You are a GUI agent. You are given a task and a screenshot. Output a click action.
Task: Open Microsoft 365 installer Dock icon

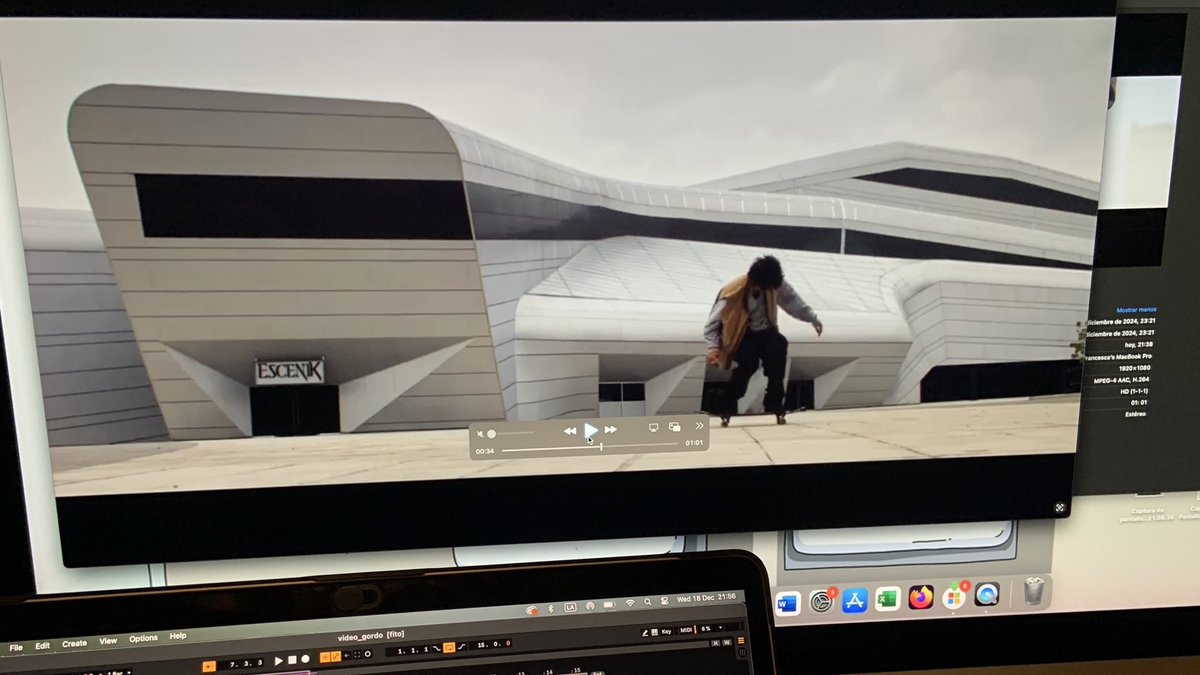click(954, 596)
